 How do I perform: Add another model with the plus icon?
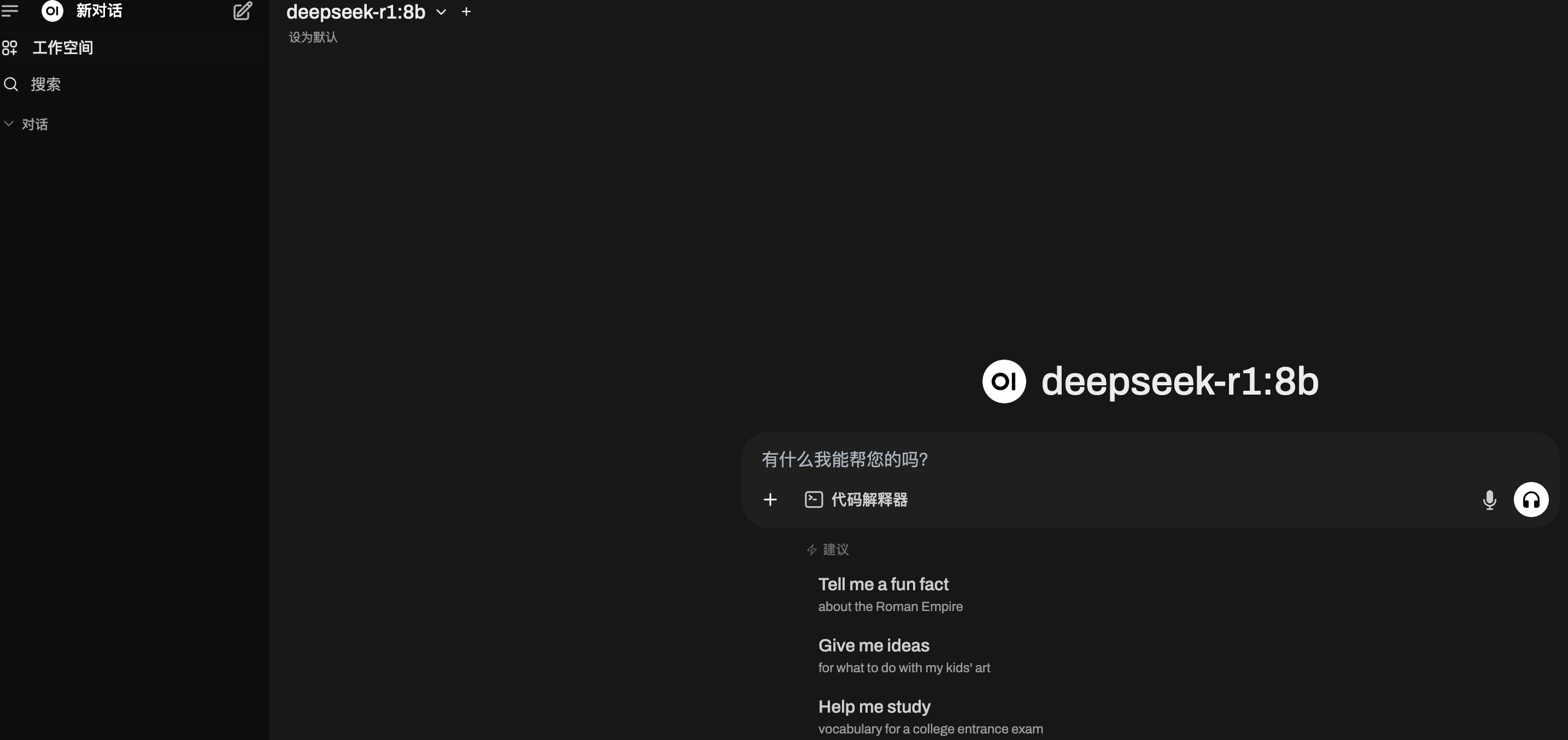tap(466, 11)
